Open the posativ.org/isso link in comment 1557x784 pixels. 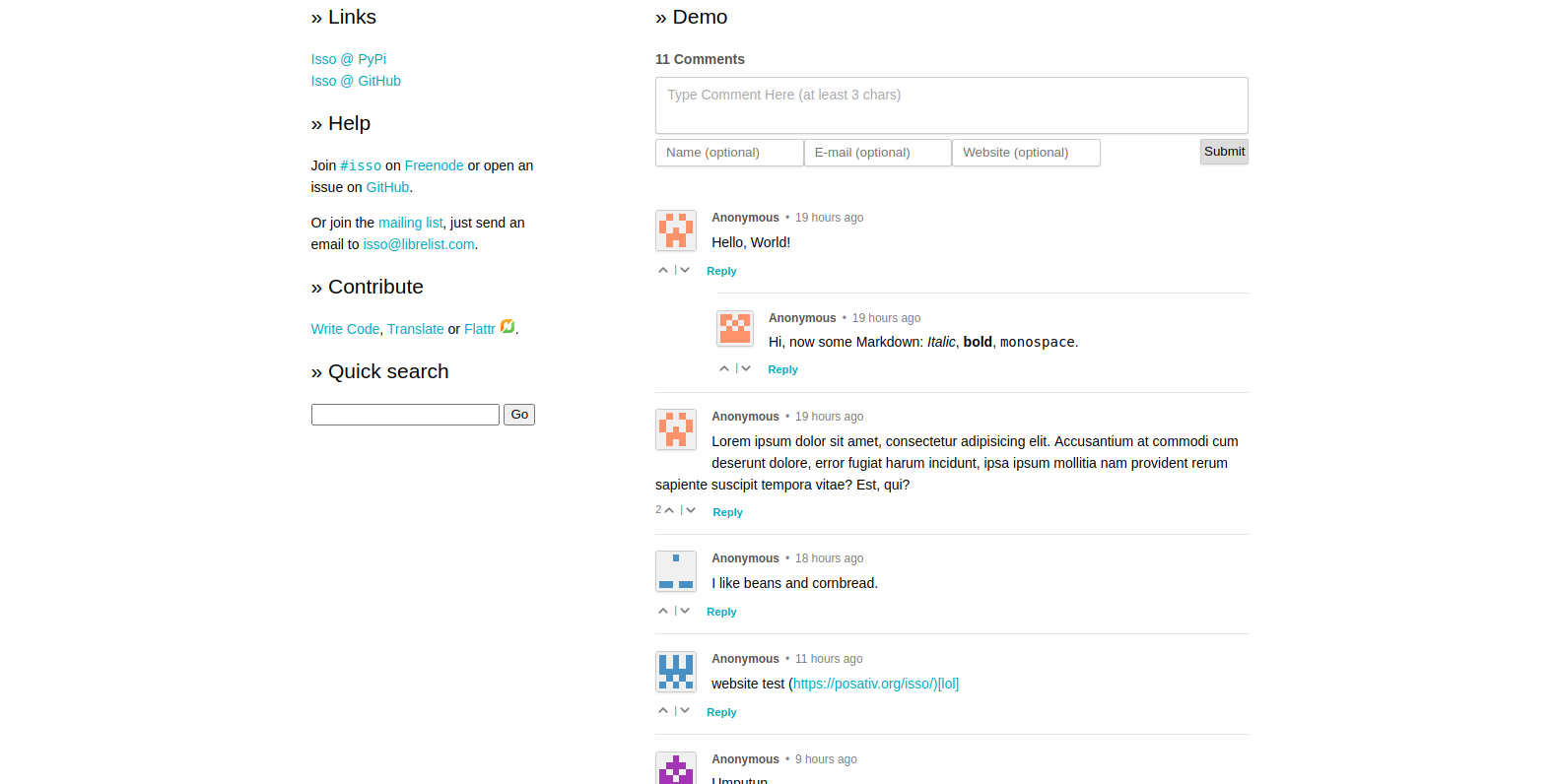(864, 684)
